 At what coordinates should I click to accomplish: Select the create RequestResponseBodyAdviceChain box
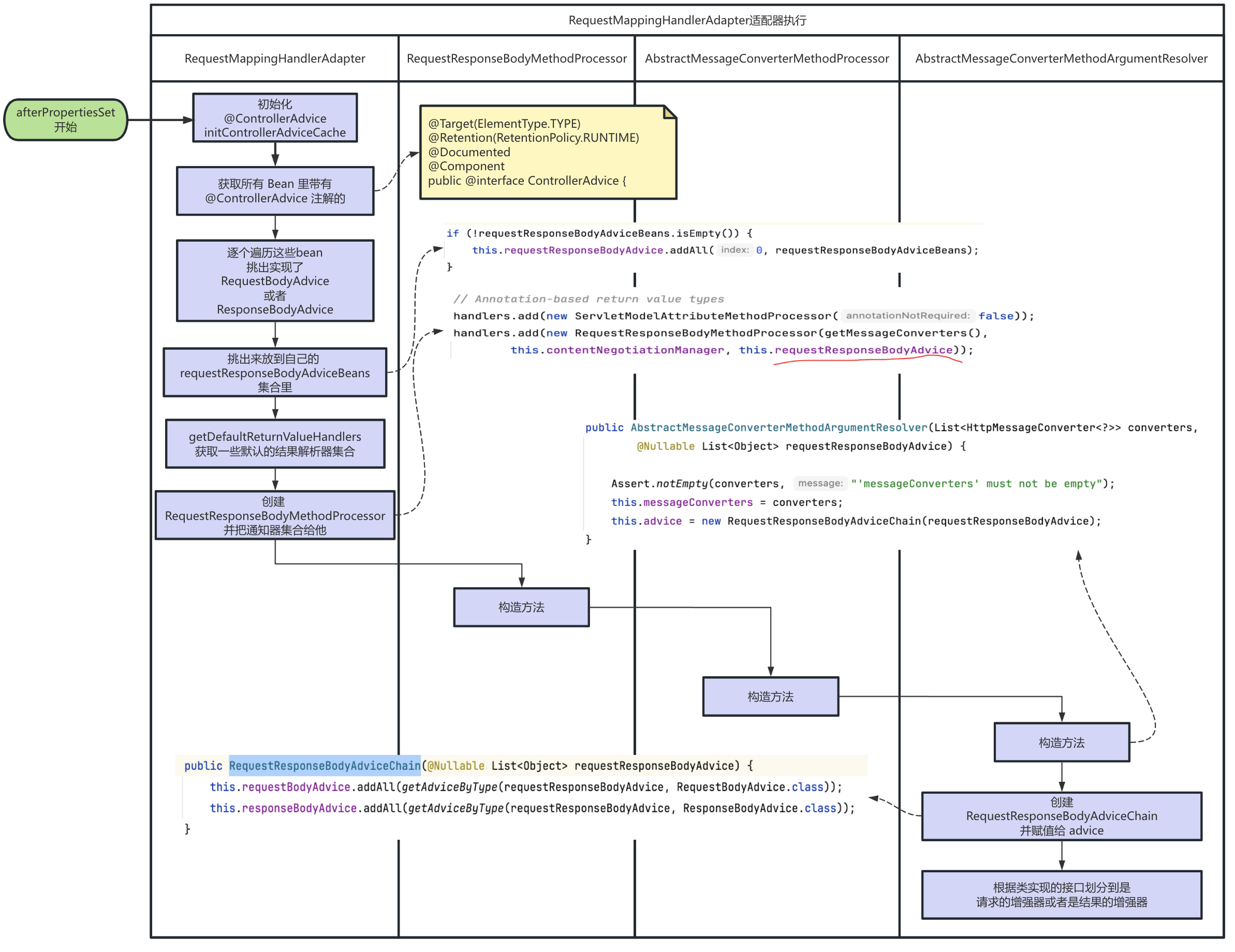[x=1062, y=816]
